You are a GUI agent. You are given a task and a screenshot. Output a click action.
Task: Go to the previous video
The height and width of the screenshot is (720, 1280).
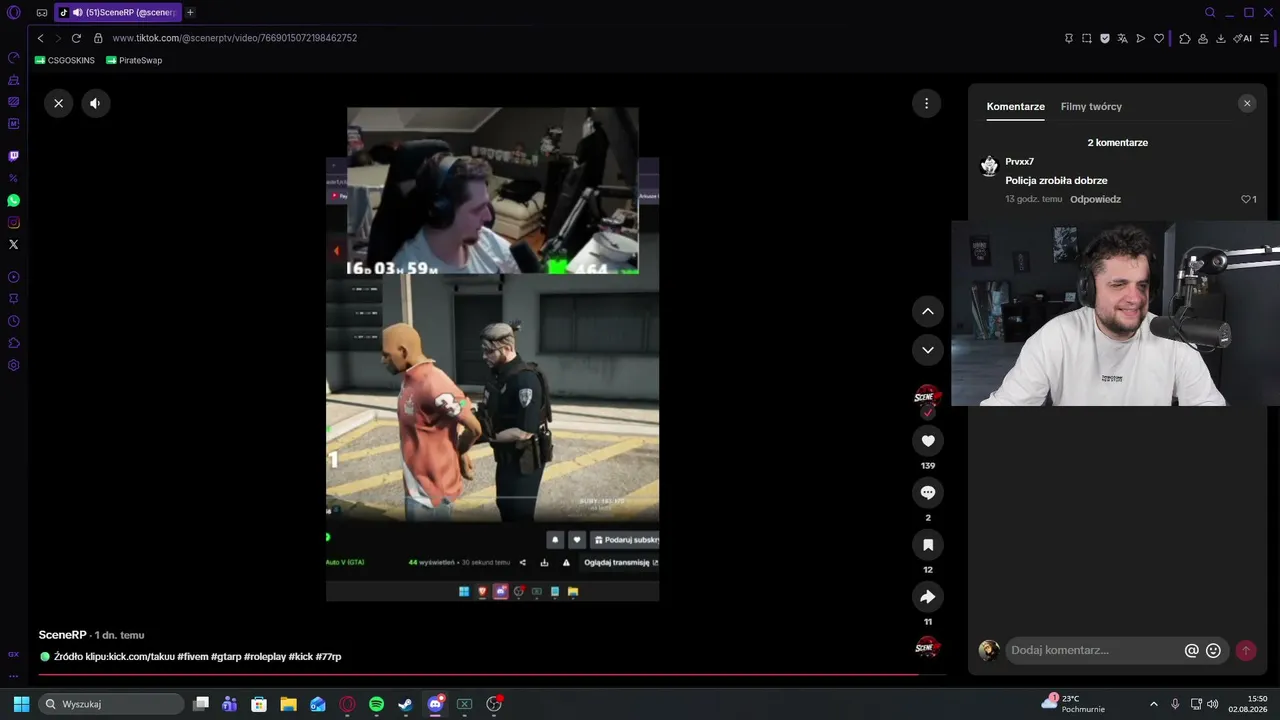pyautogui.click(x=928, y=311)
